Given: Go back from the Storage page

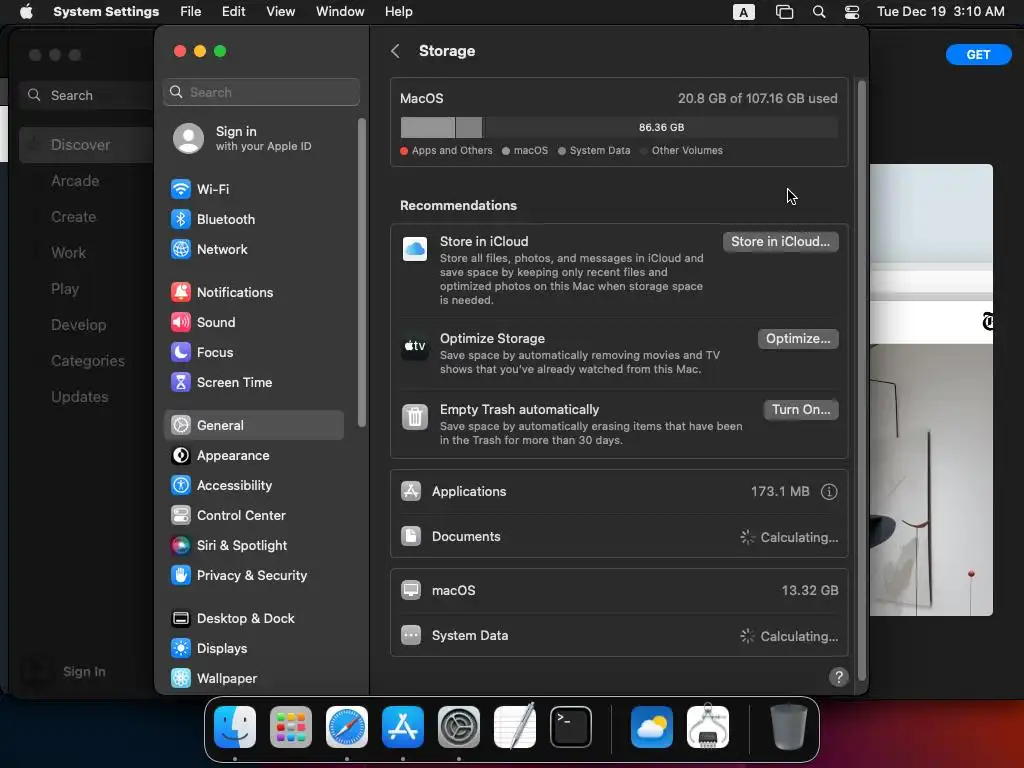Looking at the screenshot, I should (395, 51).
